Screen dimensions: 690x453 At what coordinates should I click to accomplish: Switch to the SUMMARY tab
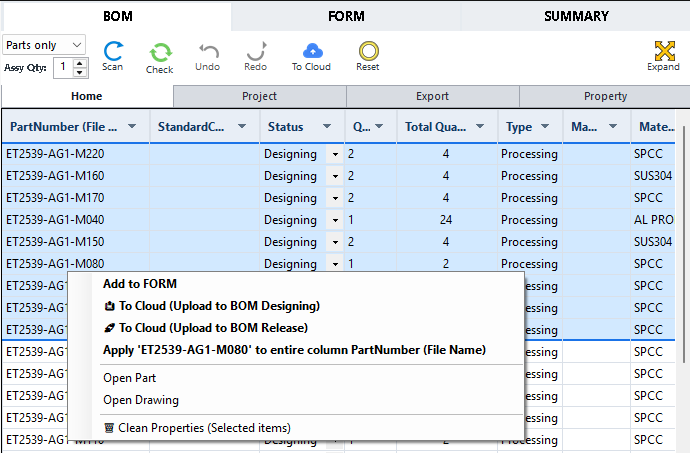pyautogui.click(x=576, y=16)
